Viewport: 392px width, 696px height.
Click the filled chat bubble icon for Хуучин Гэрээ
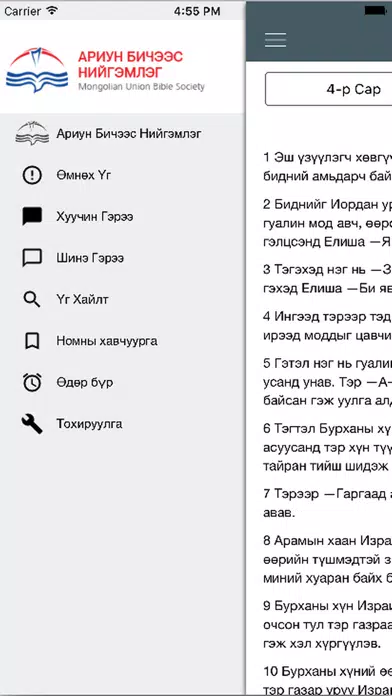coord(32,217)
